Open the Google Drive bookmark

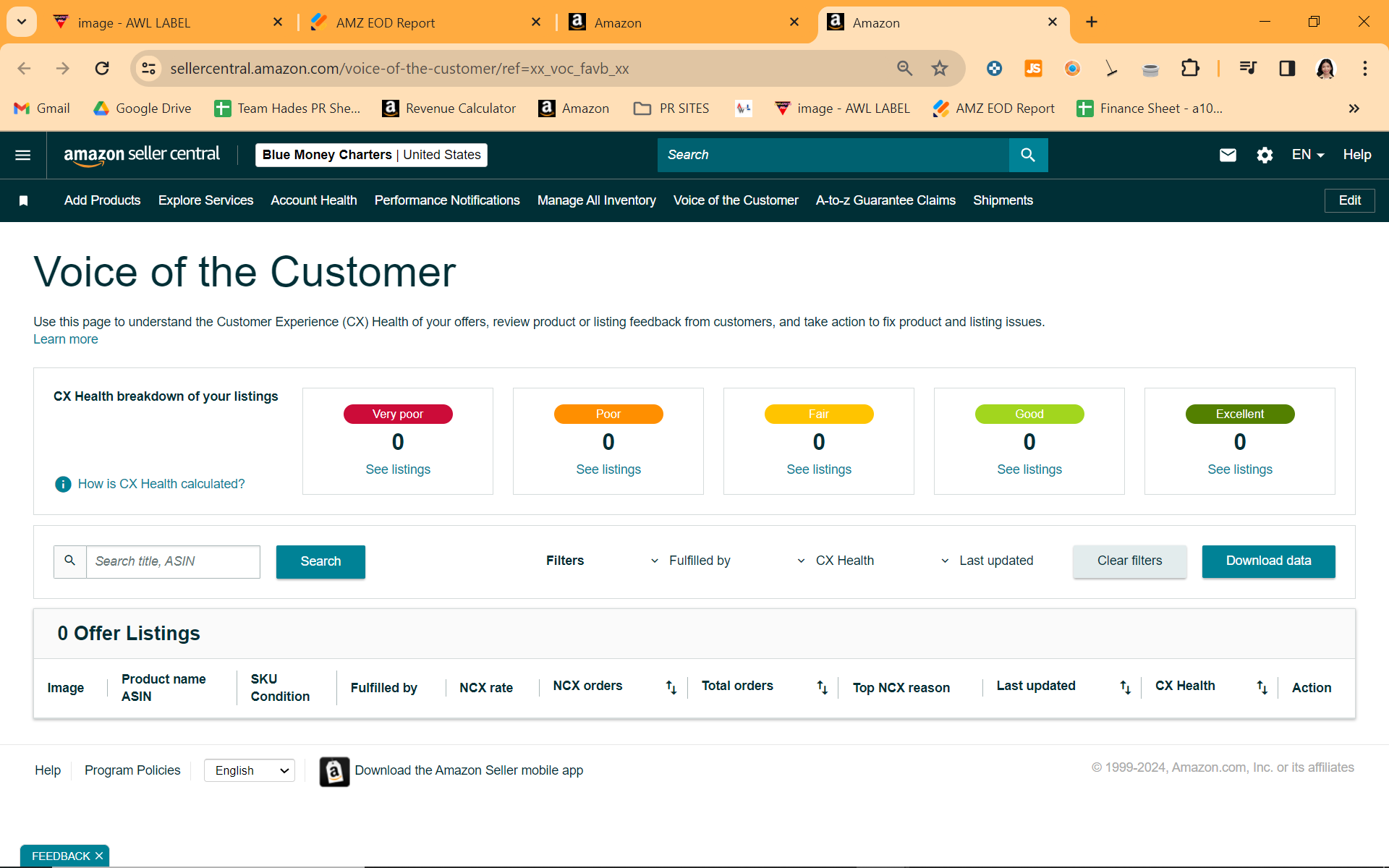click(143, 109)
